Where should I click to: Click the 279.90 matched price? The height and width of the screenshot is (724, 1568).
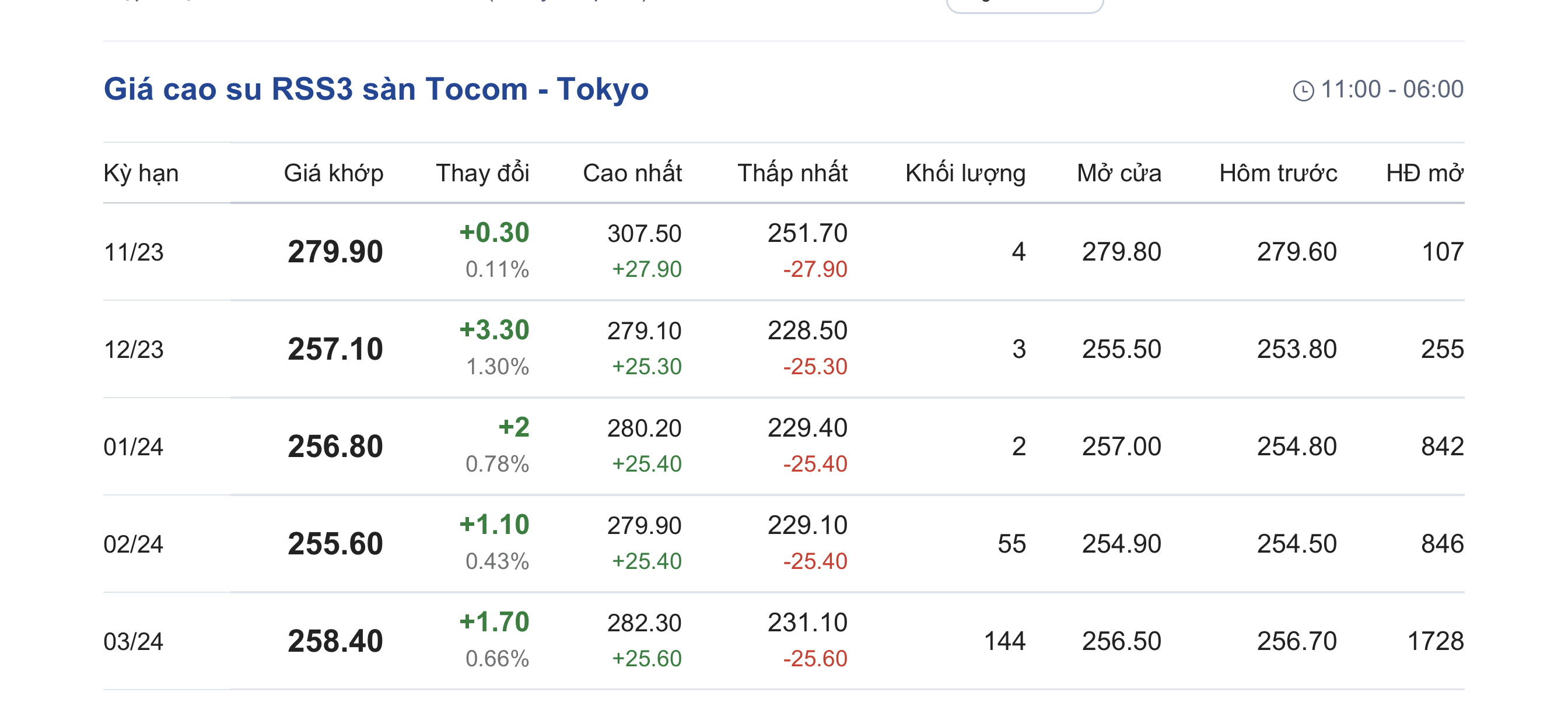tap(335, 252)
